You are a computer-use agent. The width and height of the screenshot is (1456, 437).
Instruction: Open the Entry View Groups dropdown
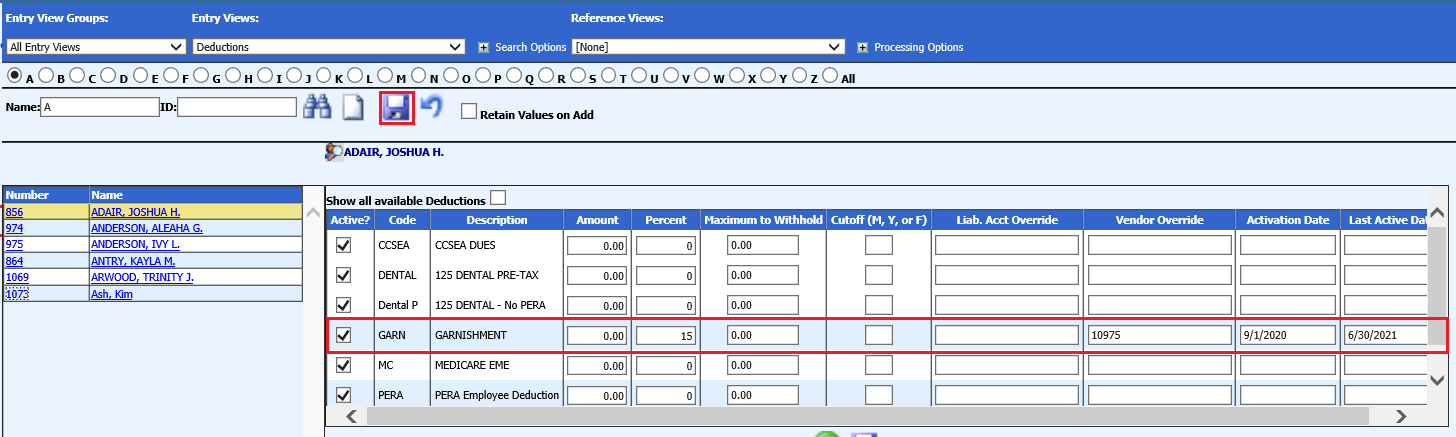point(95,47)
